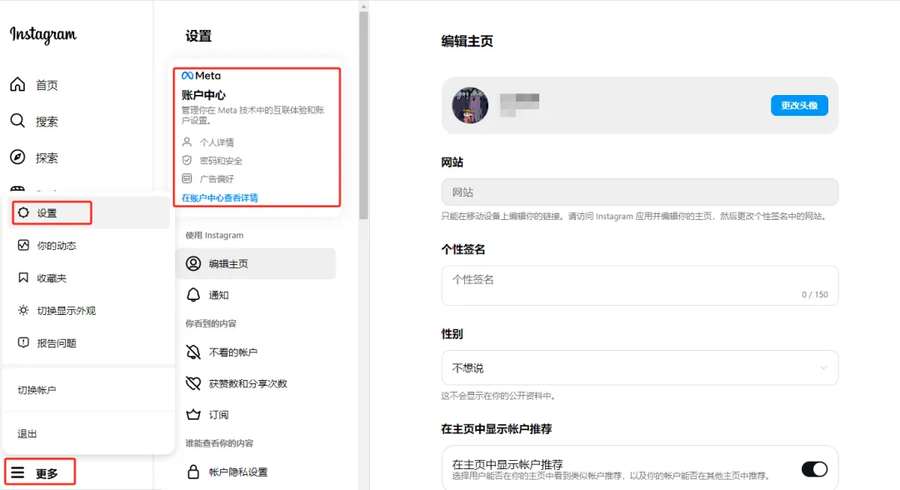Screen dimensions: 900x490
Task: Click 探索 label in sidebar
Action: pos(47,158)
